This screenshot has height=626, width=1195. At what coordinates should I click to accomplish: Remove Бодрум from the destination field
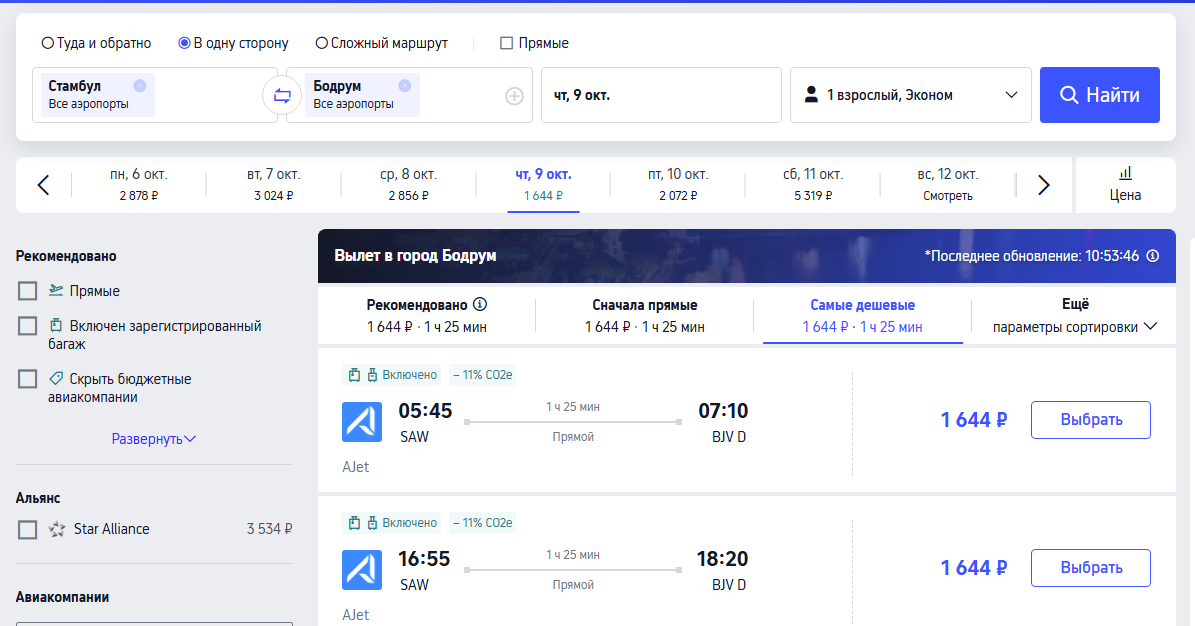point(405,85)
